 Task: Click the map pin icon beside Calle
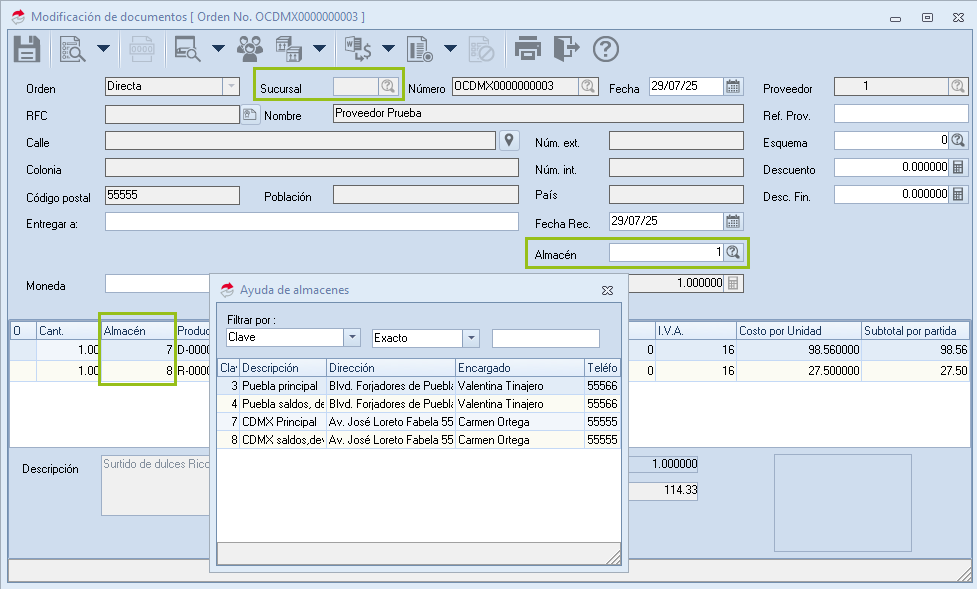coord(509,140)
